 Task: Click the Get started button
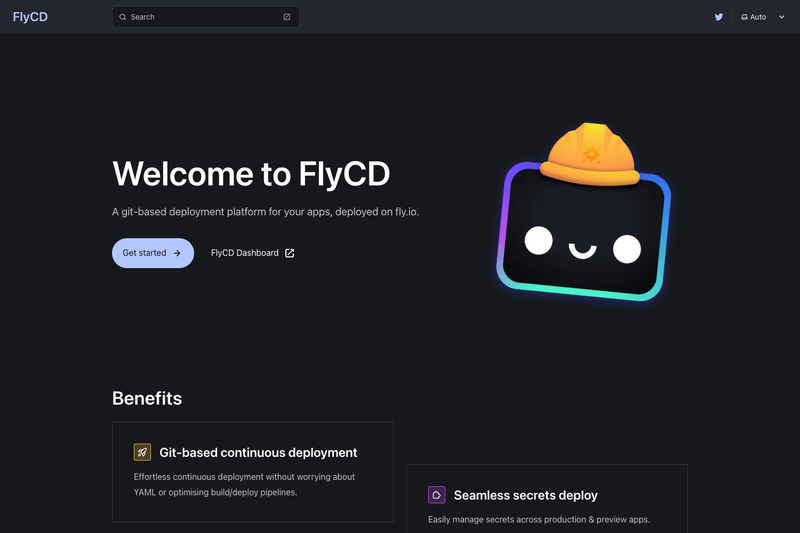coord(153,253)
